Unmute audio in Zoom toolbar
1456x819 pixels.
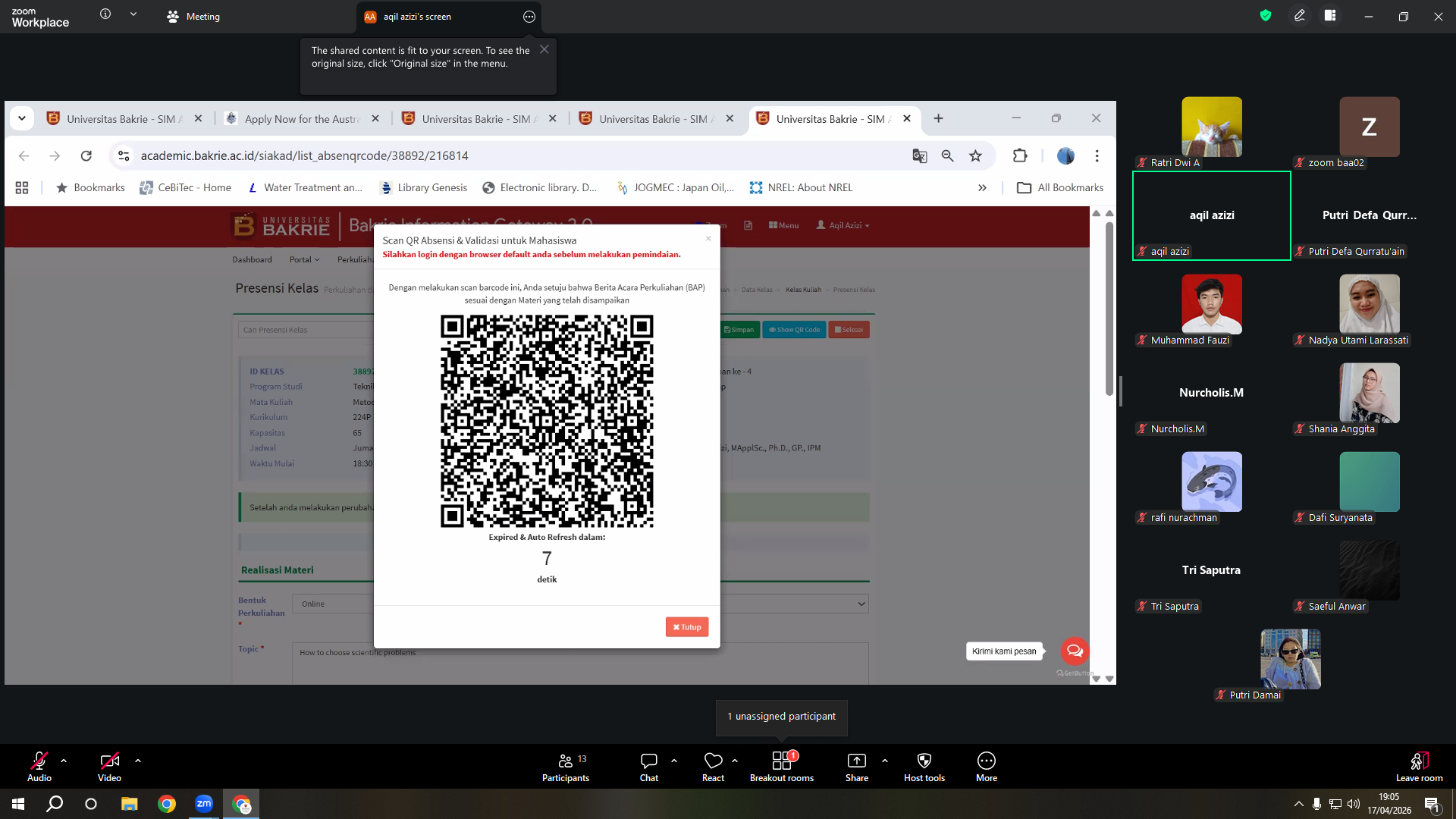pos(39,766)
